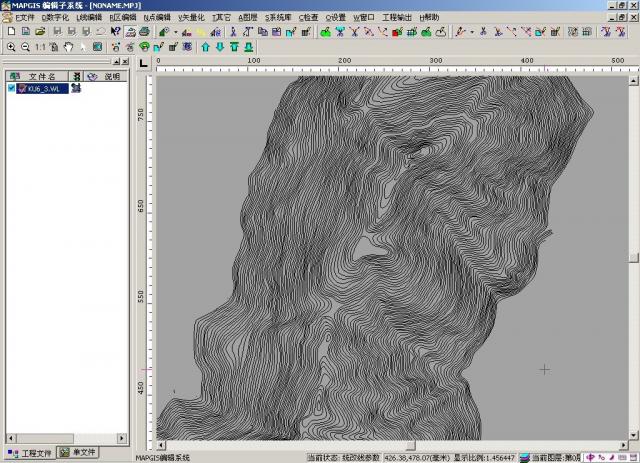Viewport: 640px width, 463px height.
Task: Switch to the 工程文件 tab
Action: point(30,452)
